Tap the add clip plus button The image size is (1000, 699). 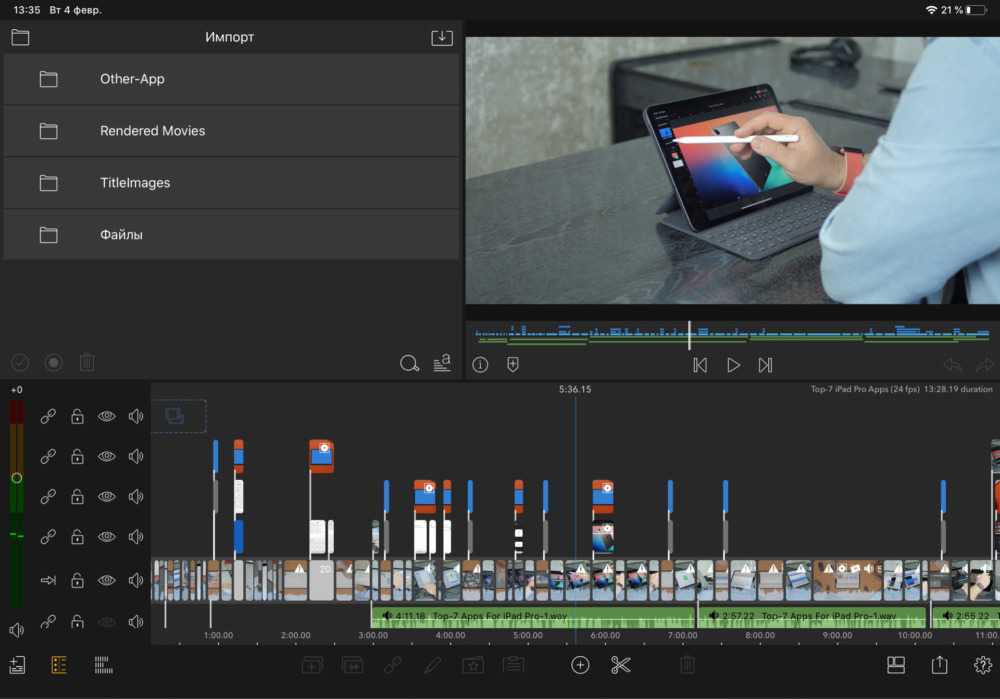coord(580,665)
